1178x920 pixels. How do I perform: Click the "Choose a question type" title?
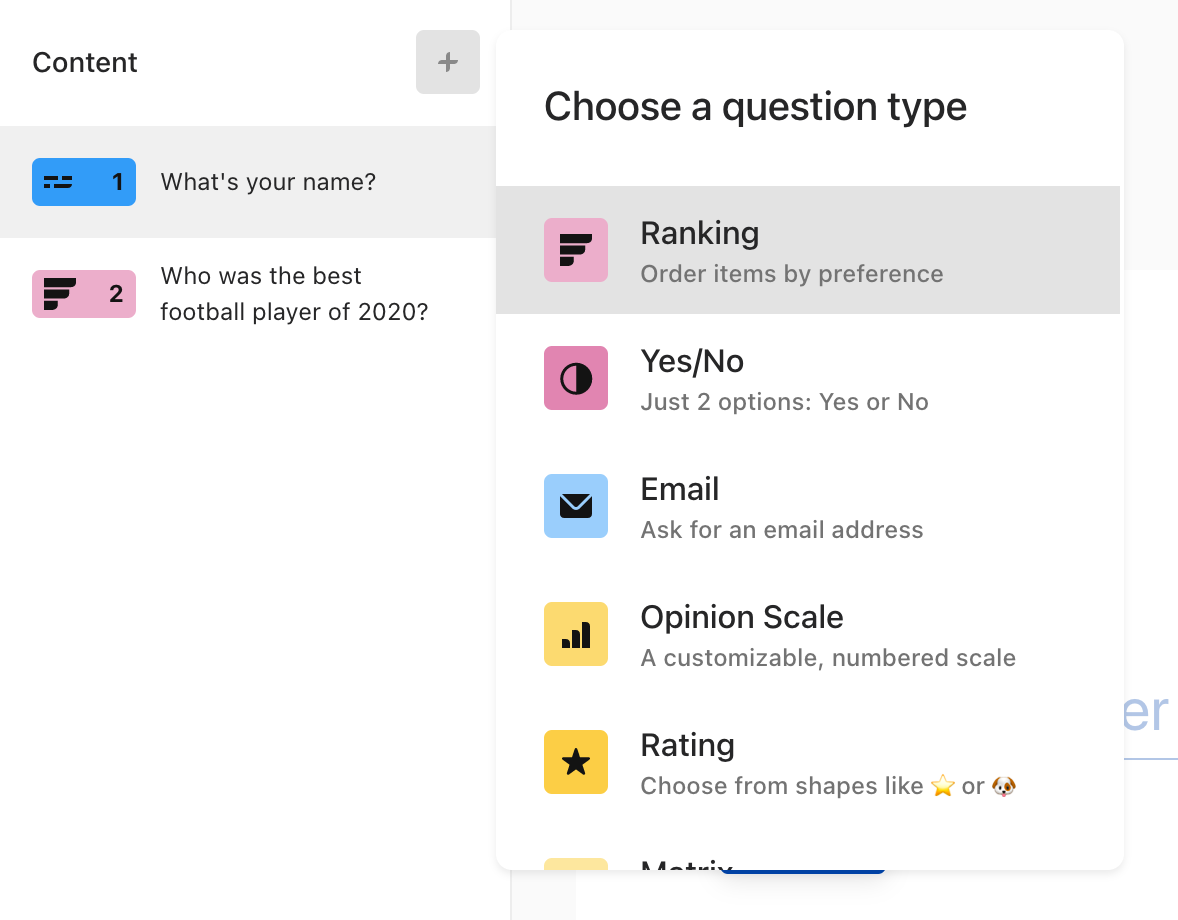coord(755,107)
